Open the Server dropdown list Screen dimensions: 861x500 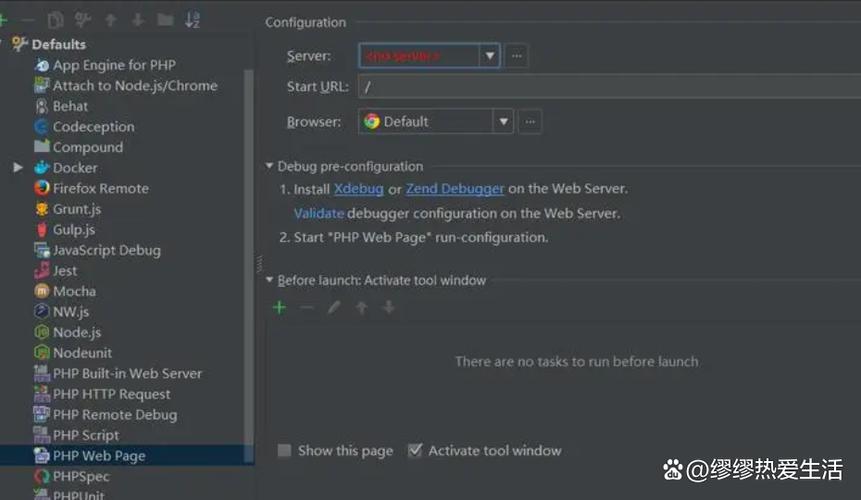(x=490, y=56)
